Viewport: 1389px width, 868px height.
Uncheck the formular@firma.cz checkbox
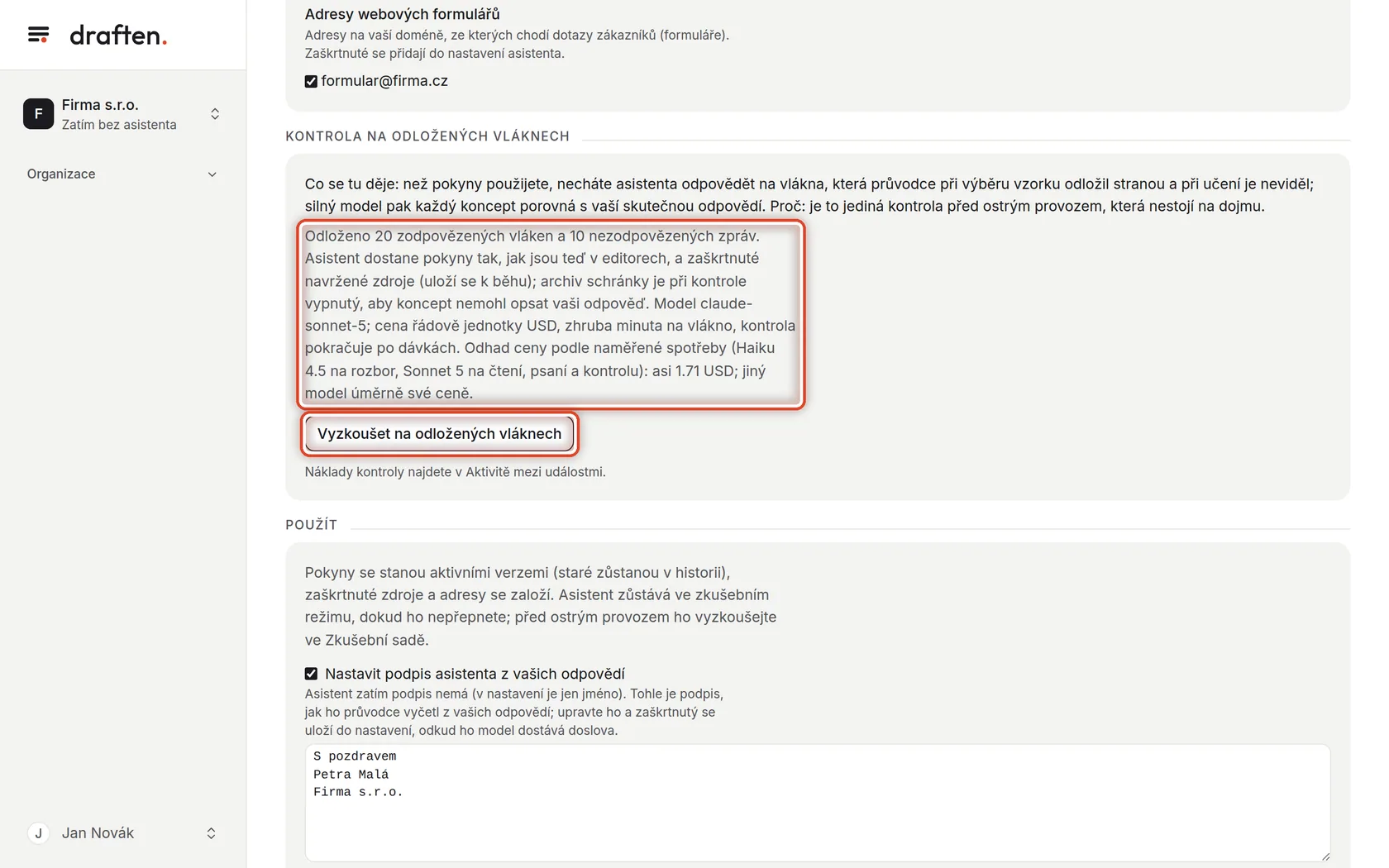[311, 81]
